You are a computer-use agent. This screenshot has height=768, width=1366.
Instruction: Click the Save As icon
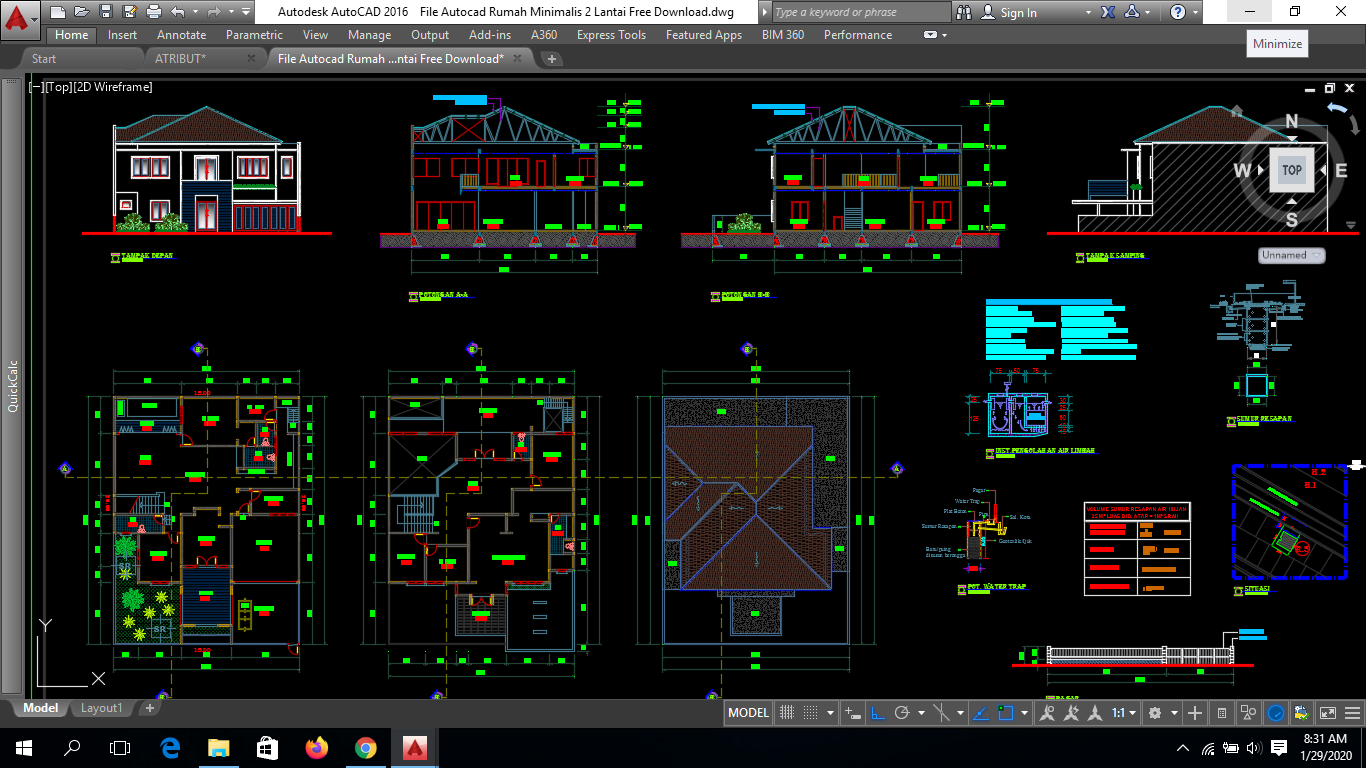[x=130, y=12]
